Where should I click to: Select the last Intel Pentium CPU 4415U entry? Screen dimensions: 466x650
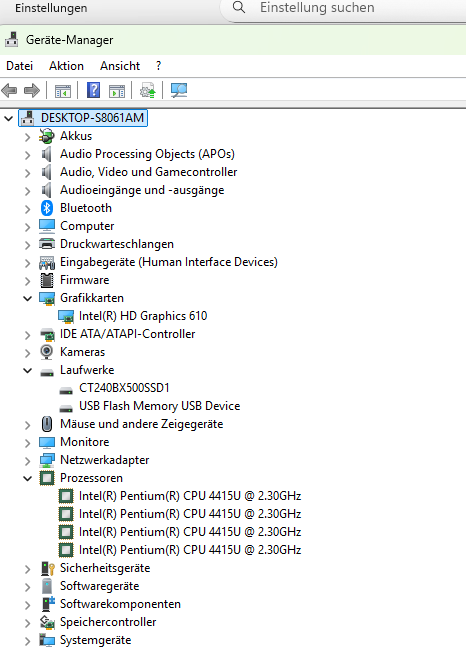point(190,550)
